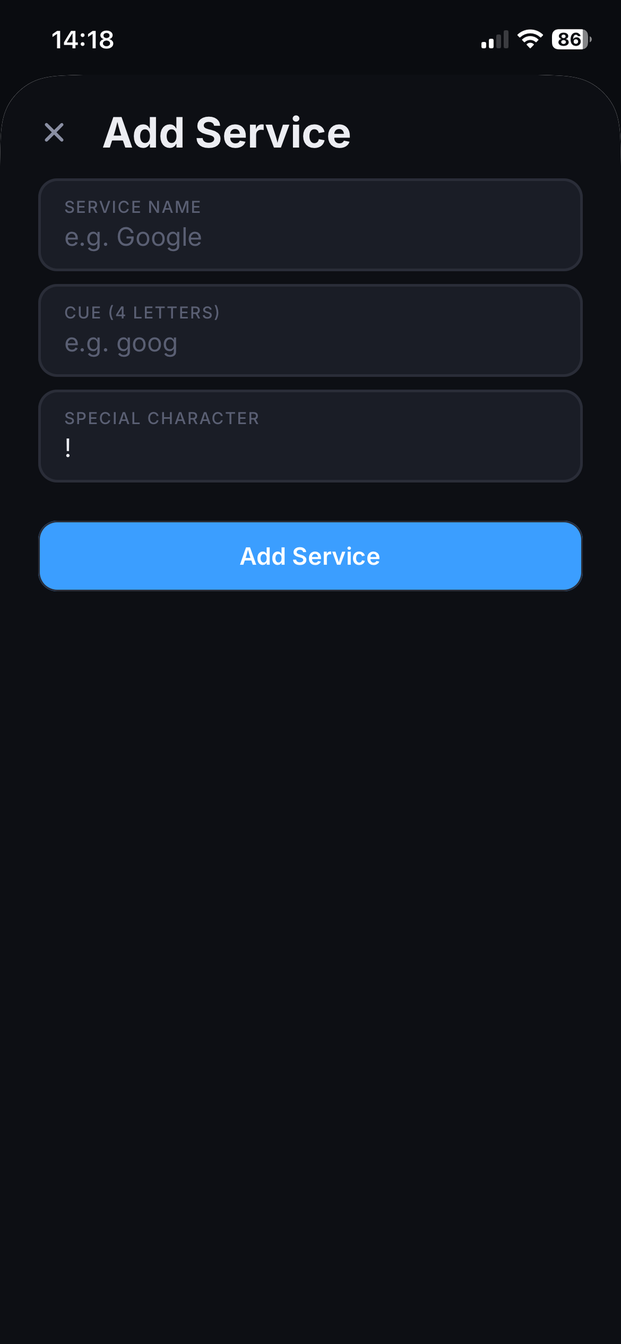The image size is (621, 1344).
Task: Tap the CUE (4 LETTERS) label
Action: tap(142, 312)
